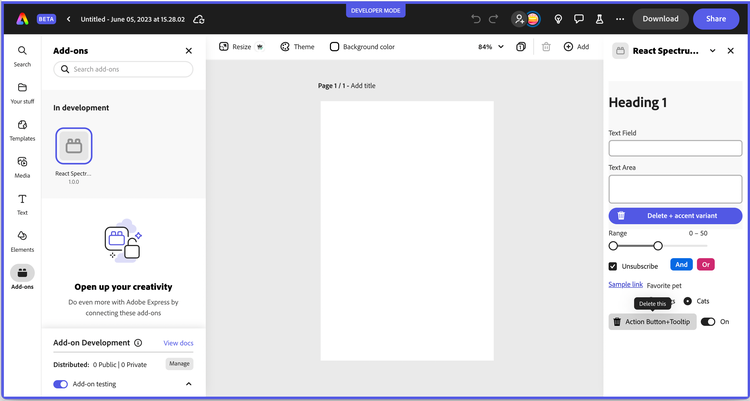Viewport: 750px width, 401px height.
Task: Click the Or button
Action: 706,265
